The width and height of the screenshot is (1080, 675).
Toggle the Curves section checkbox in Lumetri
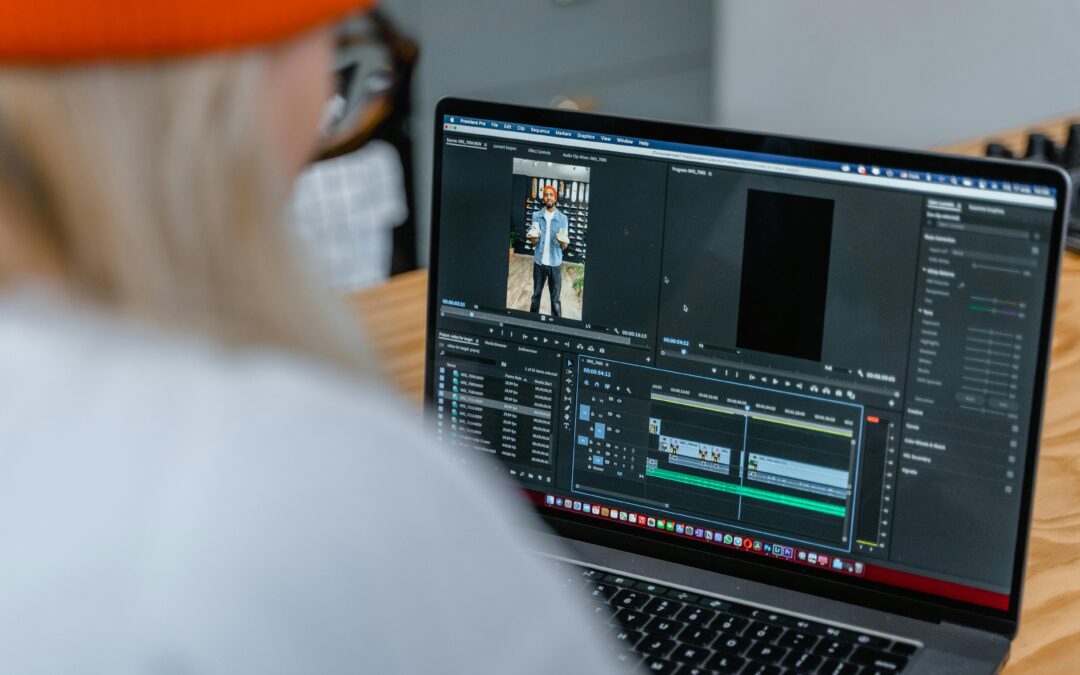1013,428
